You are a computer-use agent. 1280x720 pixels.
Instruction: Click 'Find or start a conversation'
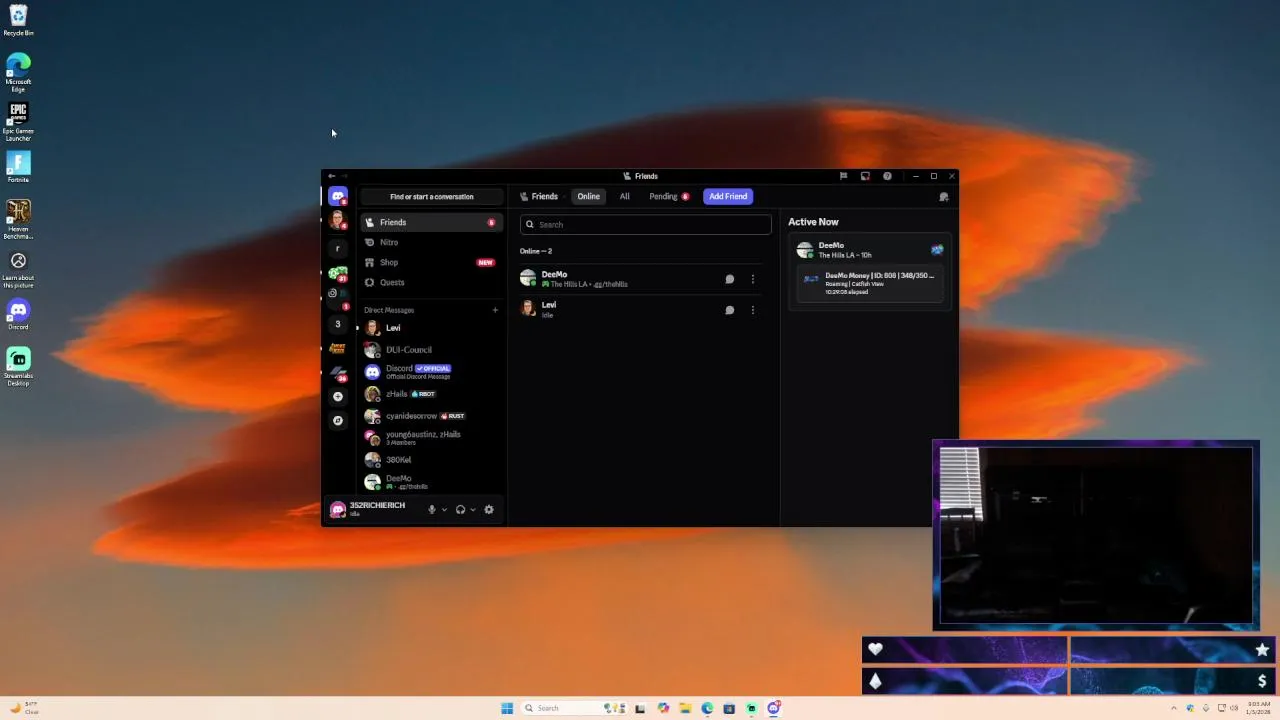tap(432, 197)
